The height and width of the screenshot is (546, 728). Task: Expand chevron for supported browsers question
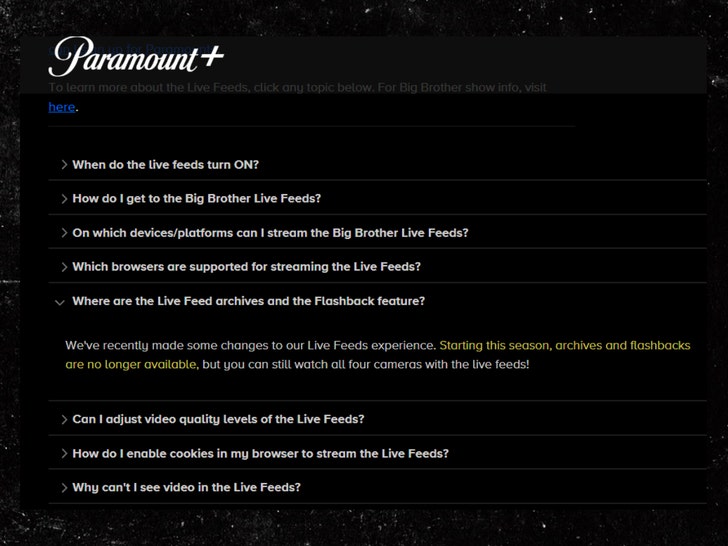click(64, 267)
